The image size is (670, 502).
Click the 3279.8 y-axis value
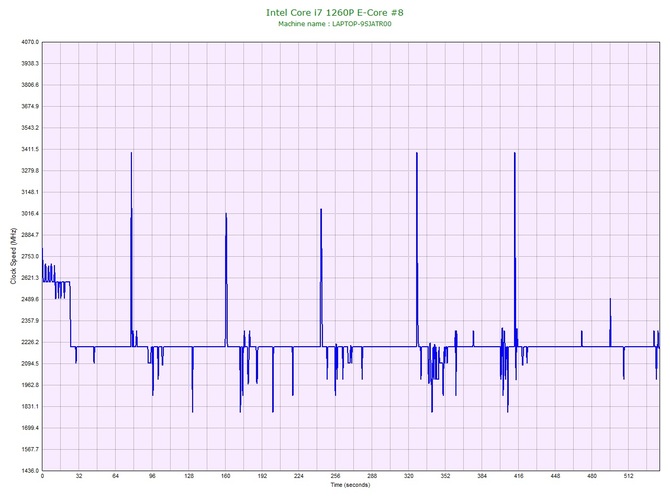tap(30, 170)
